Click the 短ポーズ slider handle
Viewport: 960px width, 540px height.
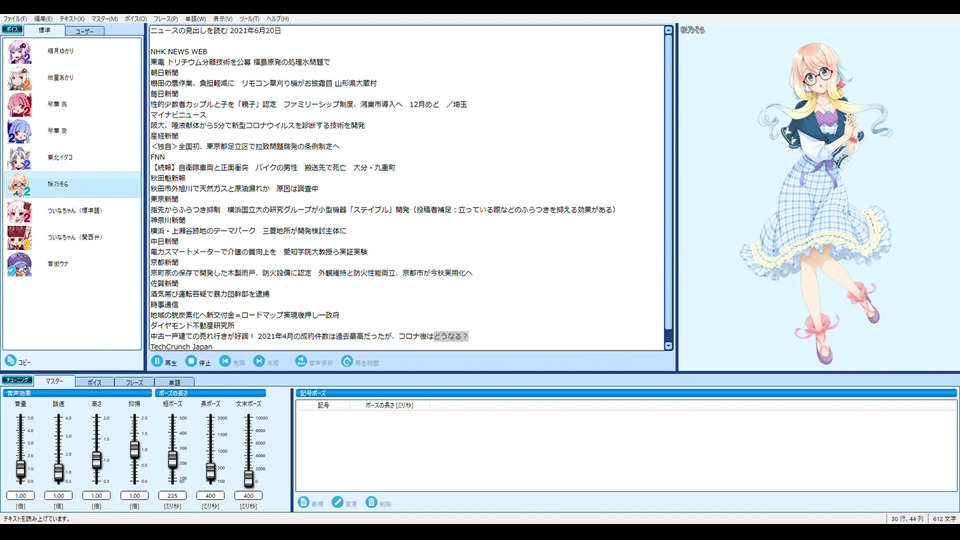click(x=173, y=459)
